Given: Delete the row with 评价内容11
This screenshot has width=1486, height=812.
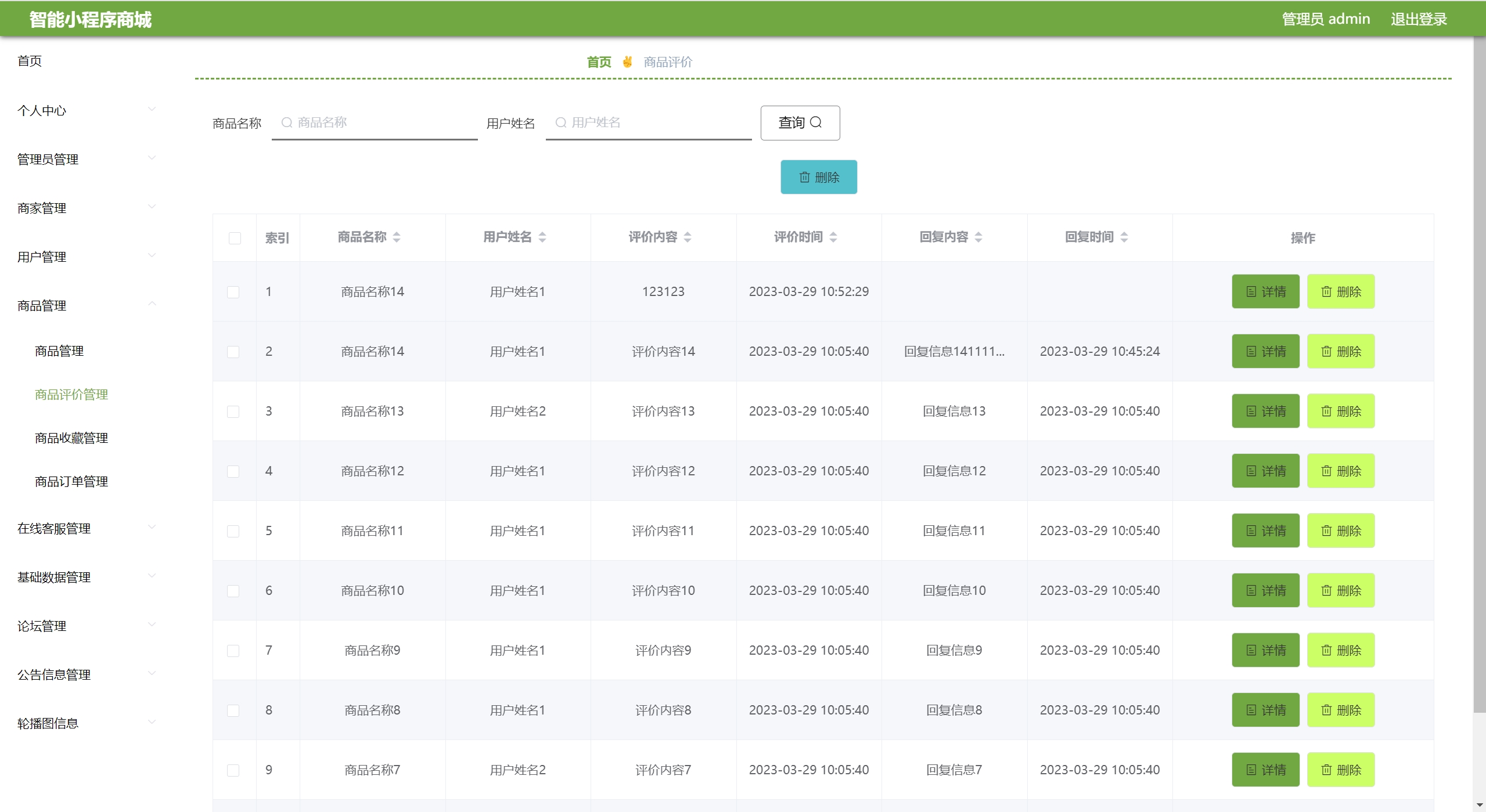Looking at the screenshot, I should click(x=1340, y=530).
